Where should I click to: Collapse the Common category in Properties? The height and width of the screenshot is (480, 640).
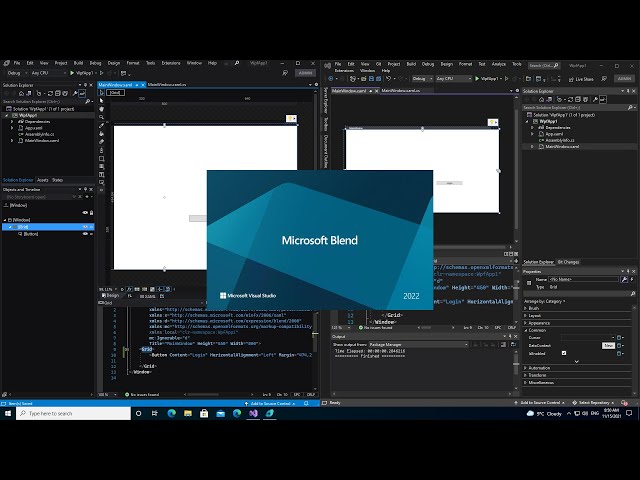(x=525, y=330)
